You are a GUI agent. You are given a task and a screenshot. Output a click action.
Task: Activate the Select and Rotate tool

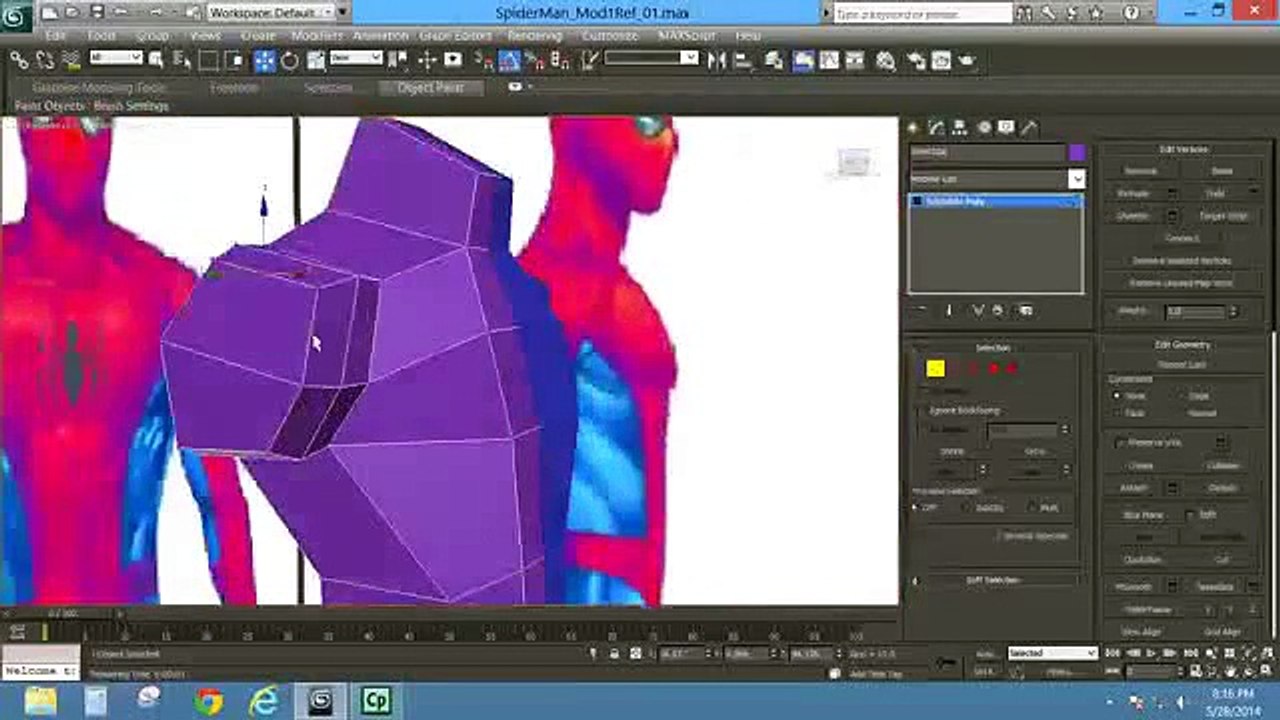pos(289,60)
